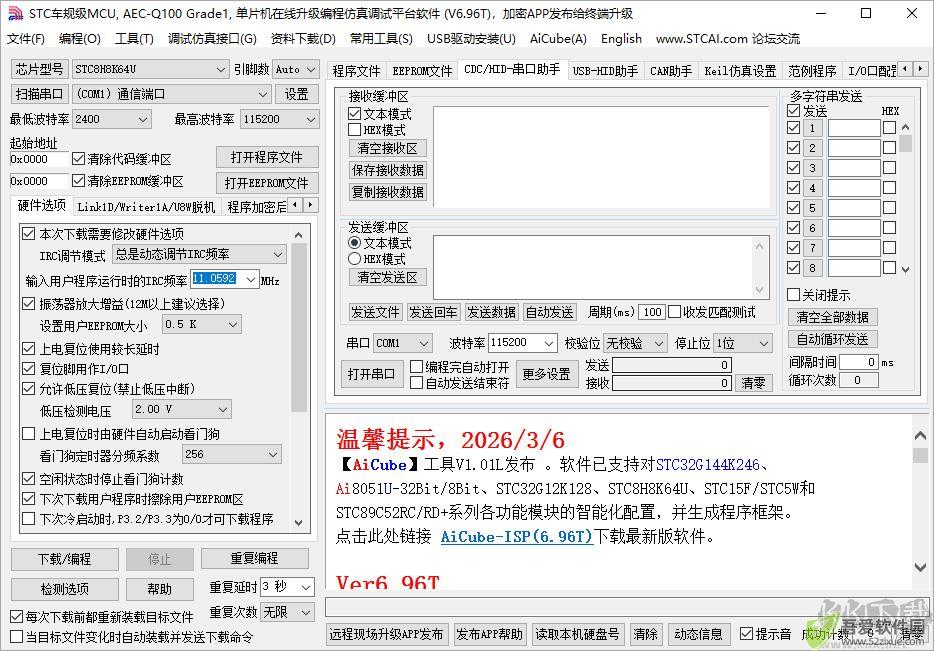Screen dimensions: 934x651
Task: Open the 编程(O) menu
Action: [x=79, y=39]
